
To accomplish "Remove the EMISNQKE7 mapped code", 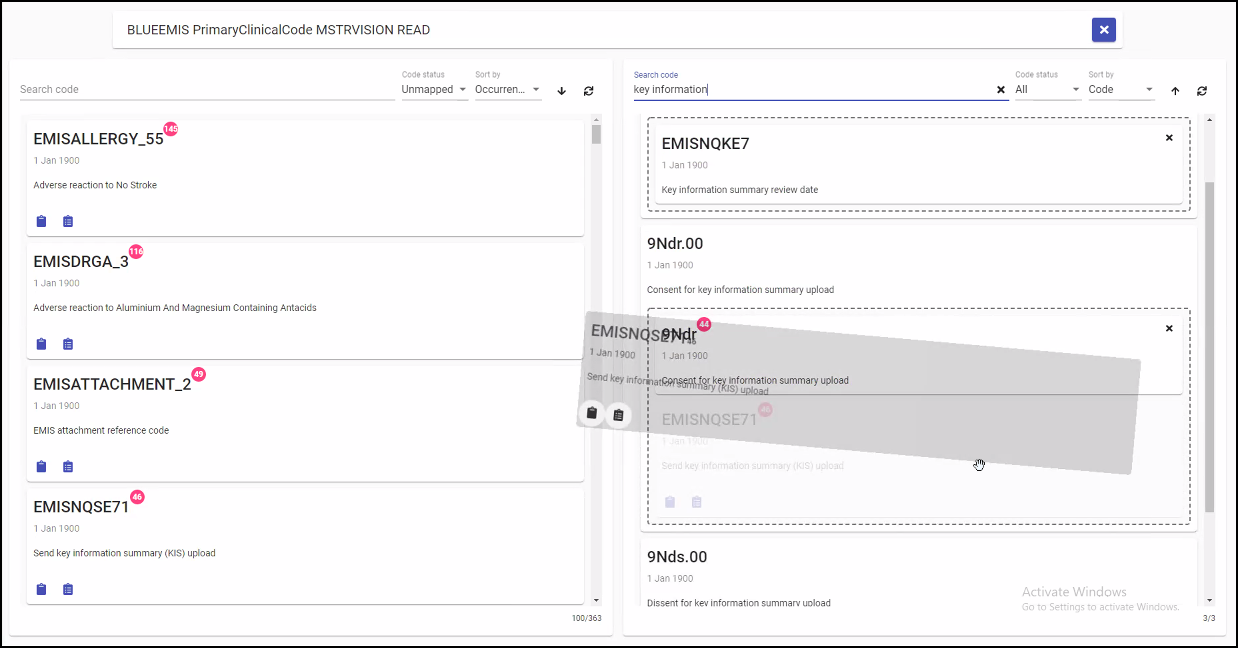I will [x=1169, y=138].
